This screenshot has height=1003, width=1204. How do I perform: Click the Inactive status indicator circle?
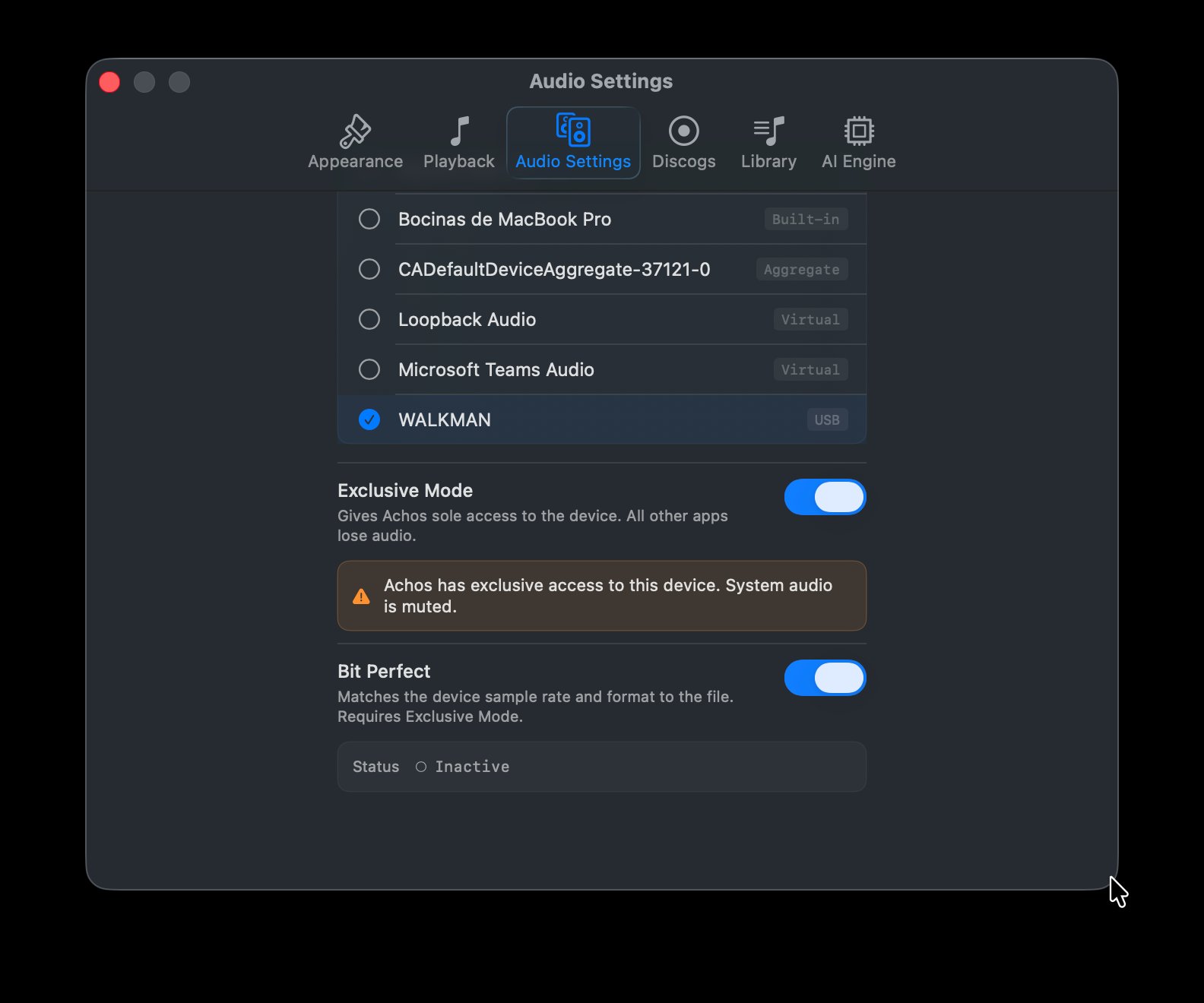(x=421, y=767)
